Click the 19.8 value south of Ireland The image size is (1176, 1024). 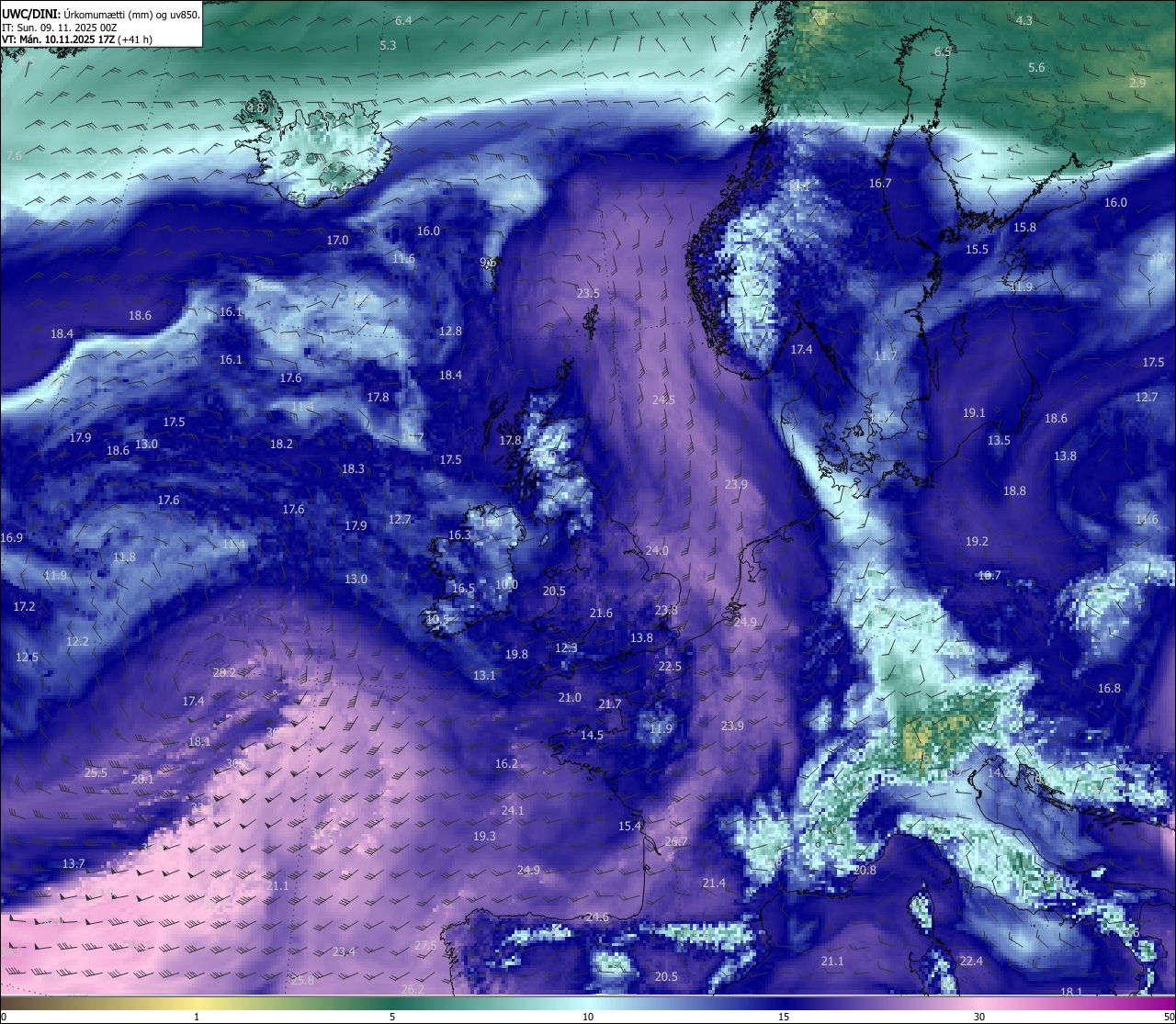click(516, 654)
